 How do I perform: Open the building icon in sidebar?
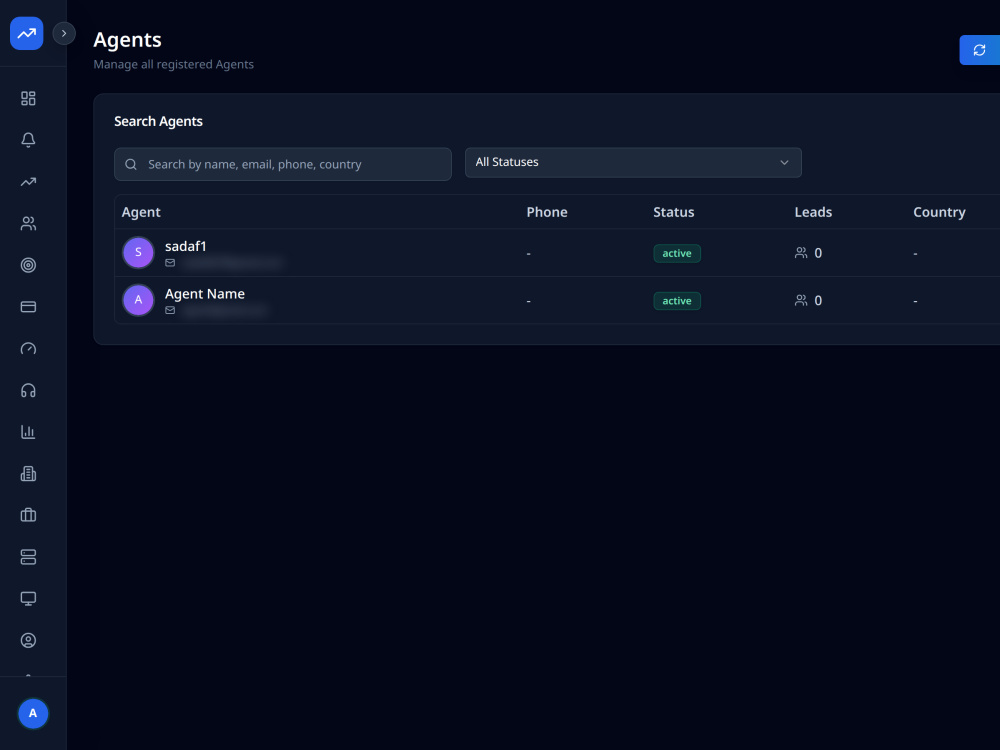28,473
